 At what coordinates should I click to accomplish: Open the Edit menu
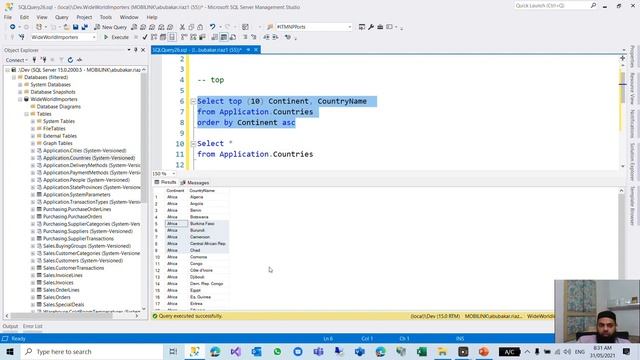[x=24, y=17]
